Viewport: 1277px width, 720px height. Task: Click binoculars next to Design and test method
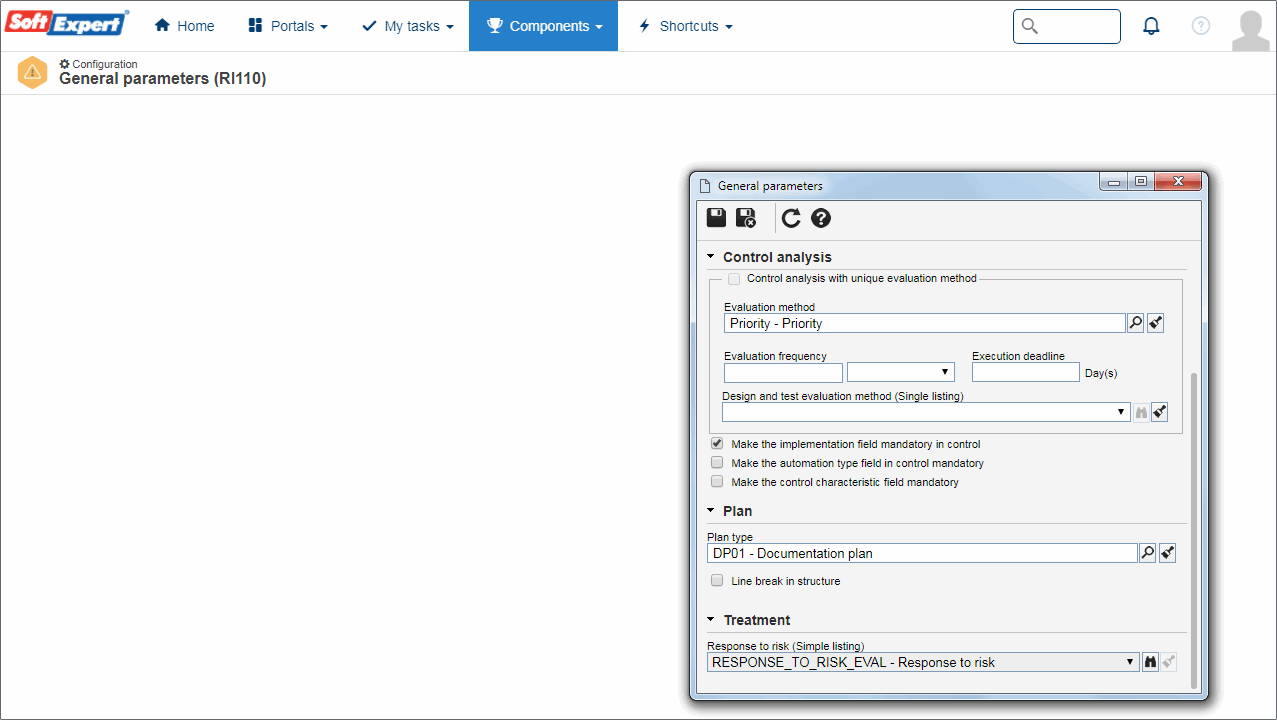tap(1141, 412)
